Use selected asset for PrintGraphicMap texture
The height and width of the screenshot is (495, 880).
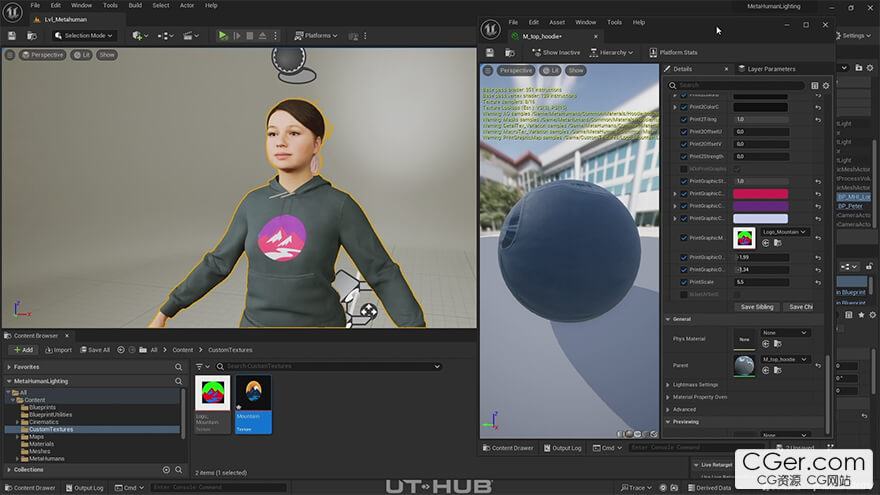coord(766,243)
